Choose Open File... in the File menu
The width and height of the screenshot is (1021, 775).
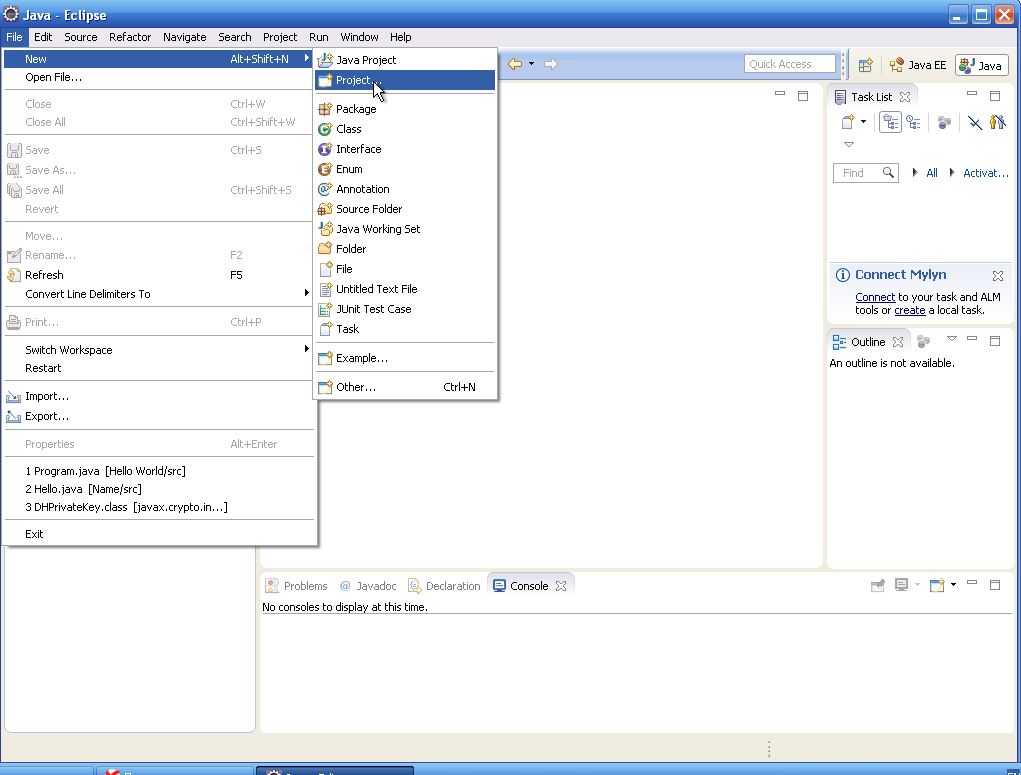(159, 78)
